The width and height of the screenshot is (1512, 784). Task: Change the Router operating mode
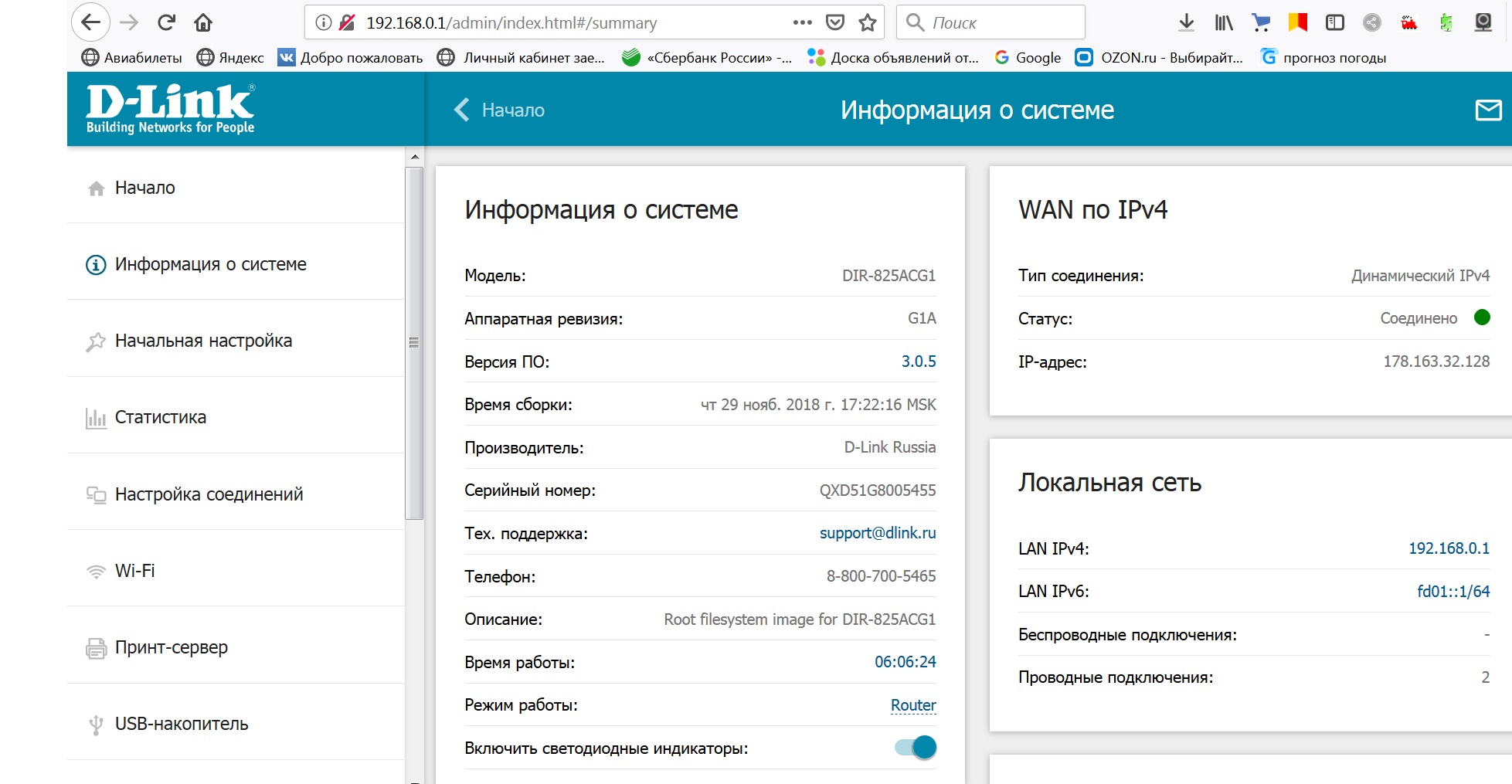912,705
